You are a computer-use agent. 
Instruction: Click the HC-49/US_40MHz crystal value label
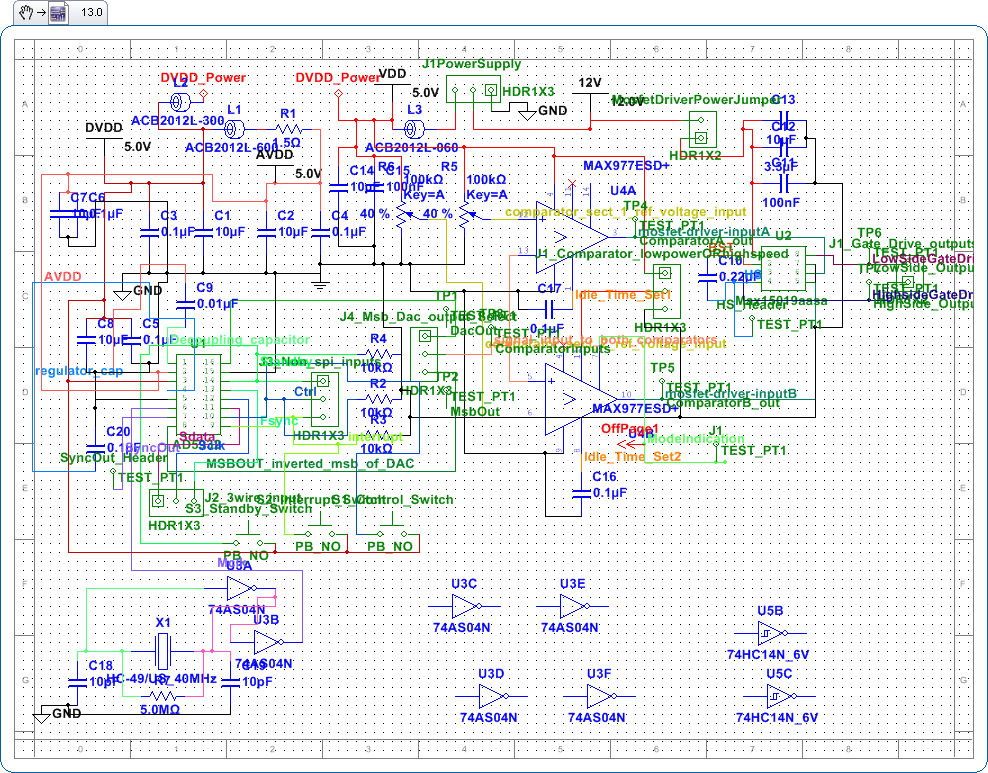pos(162,679)
